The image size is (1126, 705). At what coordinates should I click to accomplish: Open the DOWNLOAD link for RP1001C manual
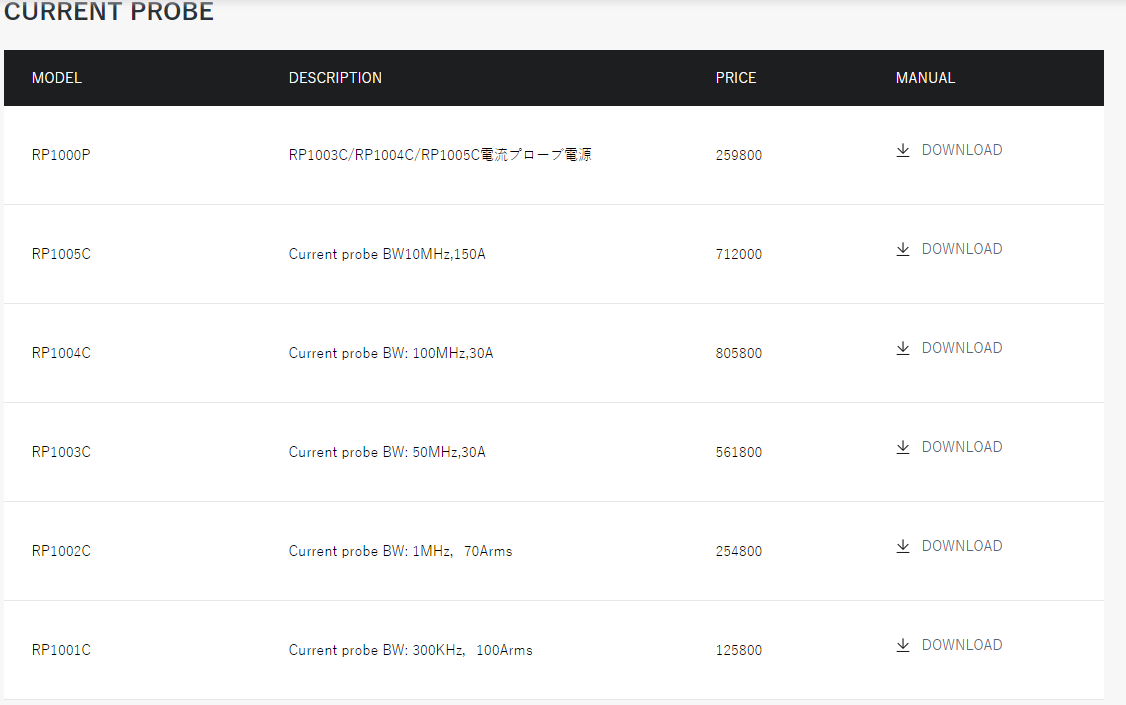[962, 645]
